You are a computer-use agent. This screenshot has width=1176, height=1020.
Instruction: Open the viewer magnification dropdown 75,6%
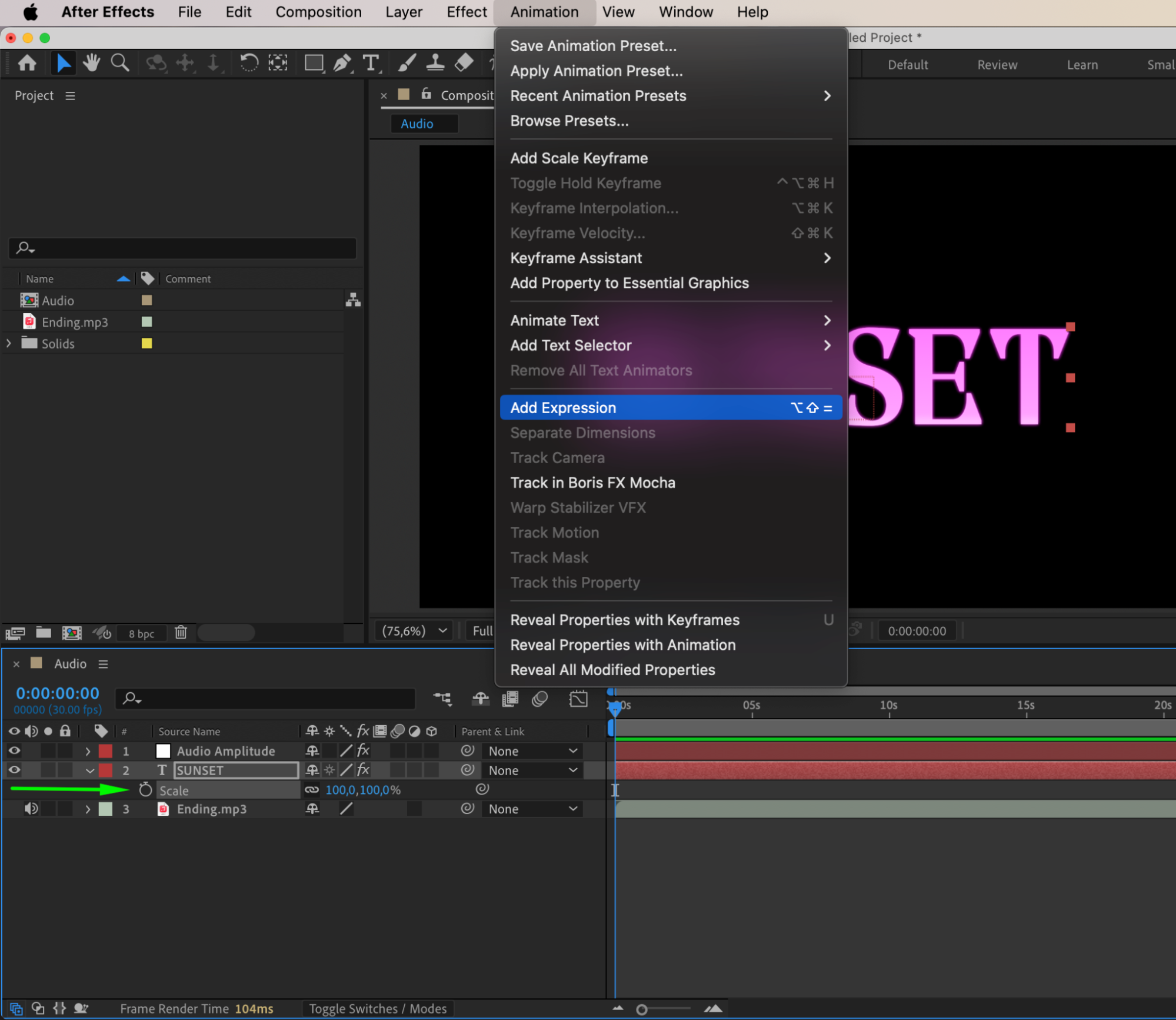tap(415, 631)
